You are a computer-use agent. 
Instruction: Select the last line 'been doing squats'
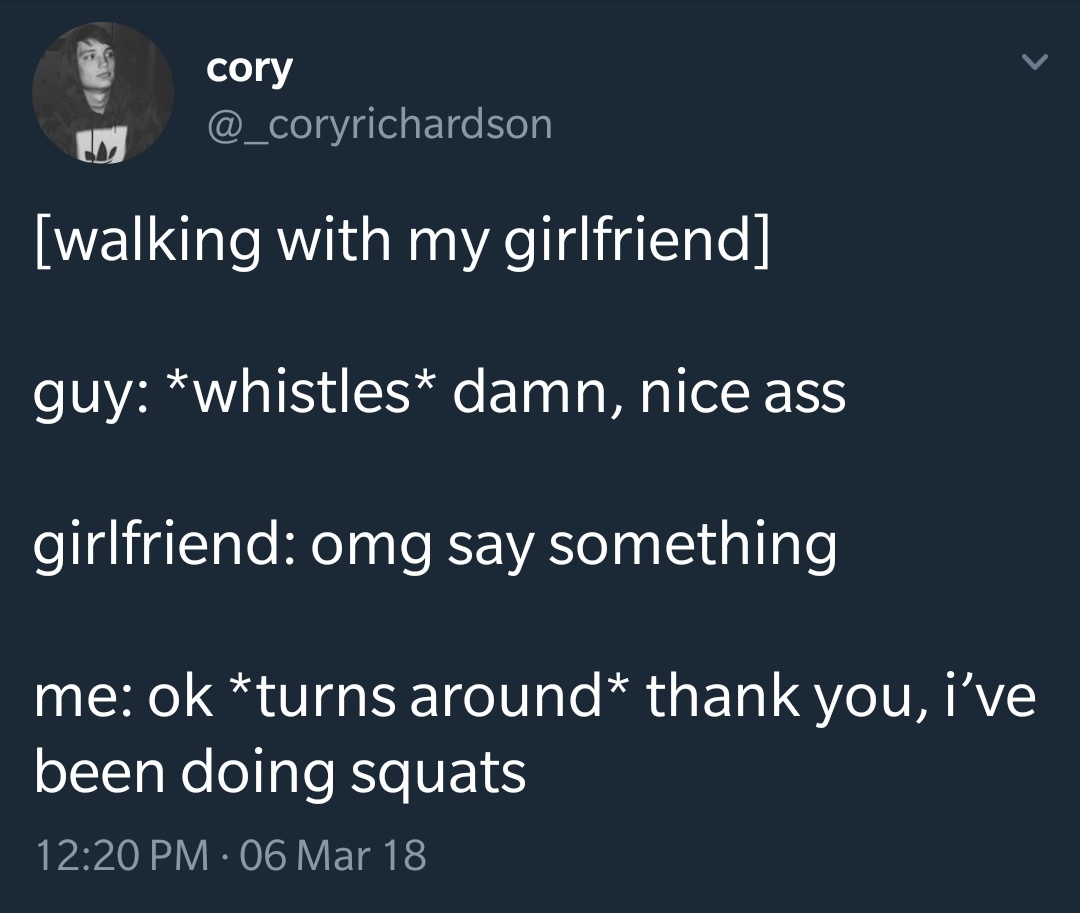[280, 773]
